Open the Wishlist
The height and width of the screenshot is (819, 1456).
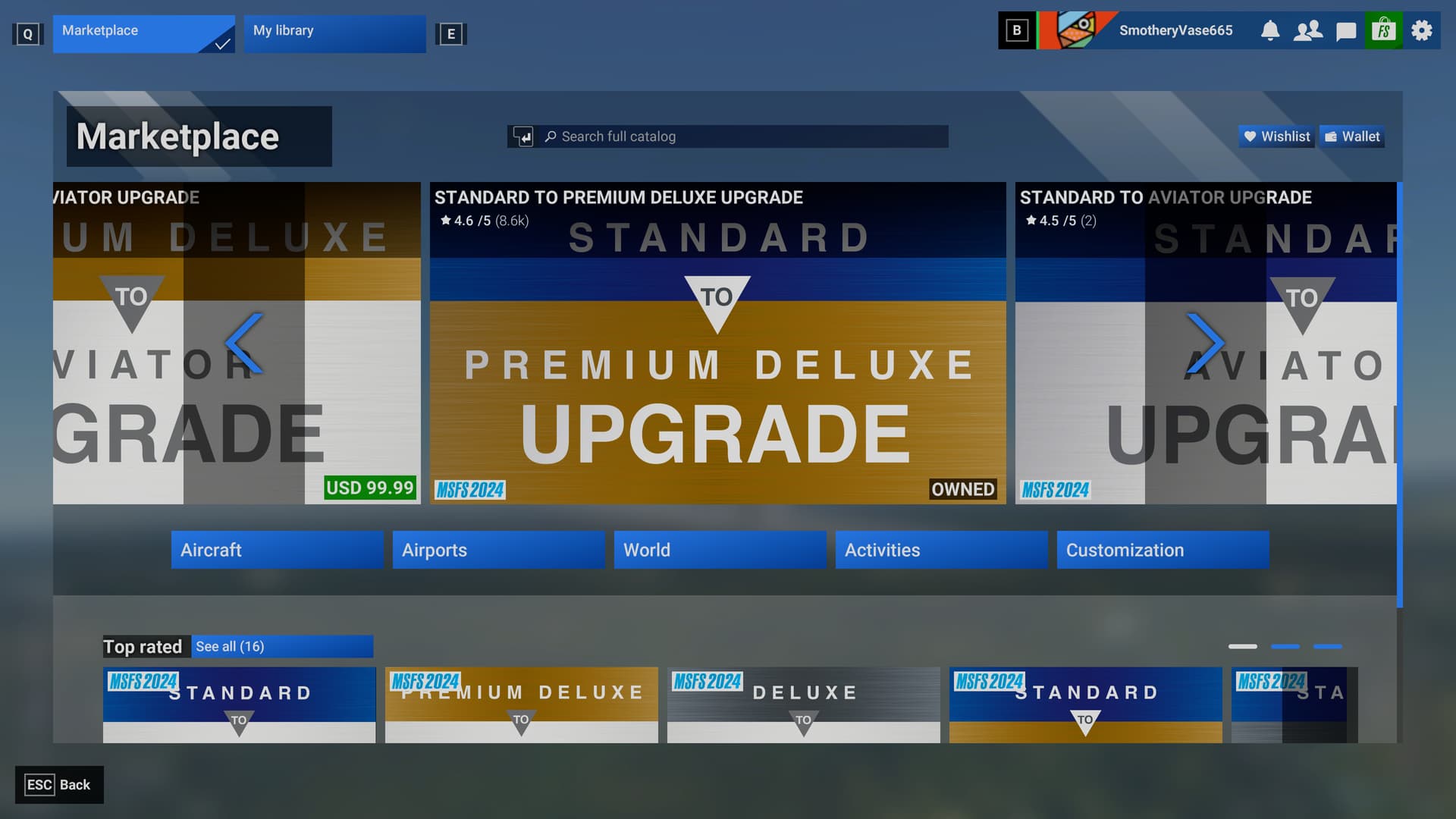(x=1277, y=136)
